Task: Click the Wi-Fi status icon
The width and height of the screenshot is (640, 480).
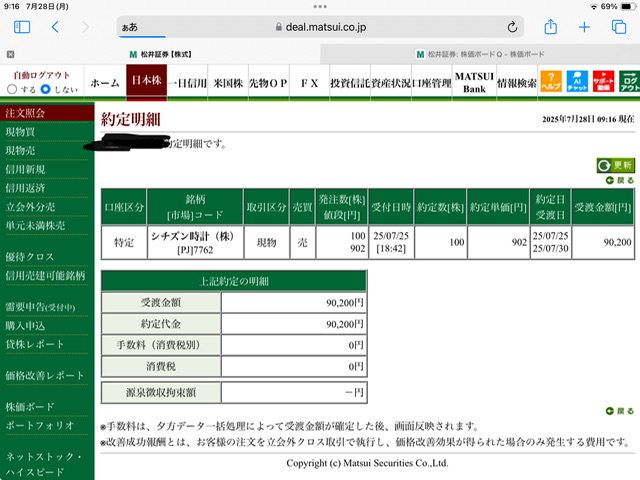Action: point(594,7)
